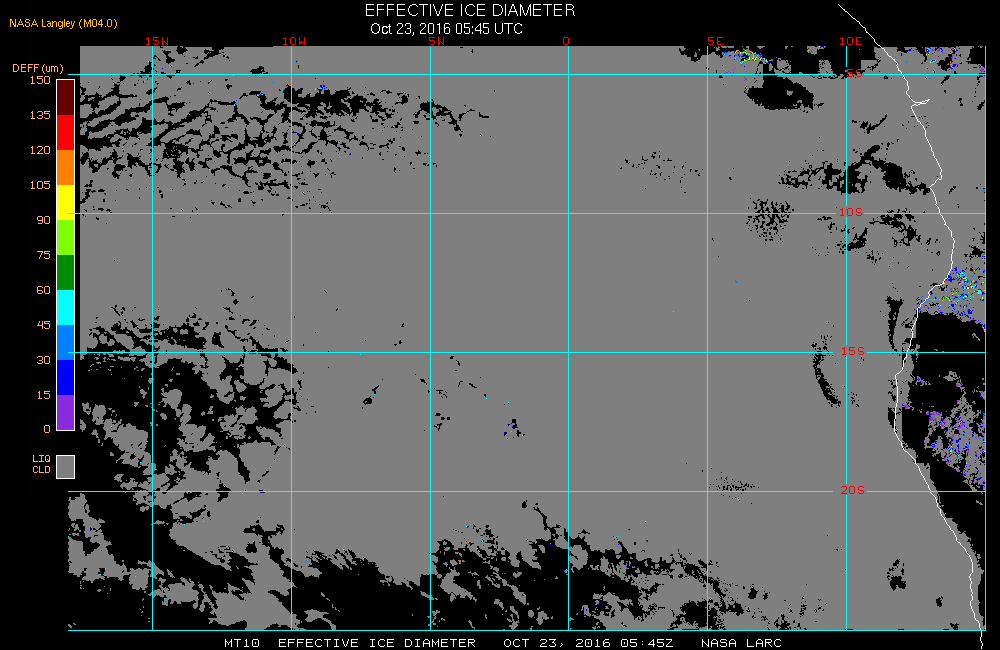Click the light blue 30-45 color band
Viewport: 1000px width, 650px height.
pyautogui.click(x=66, y=343)
